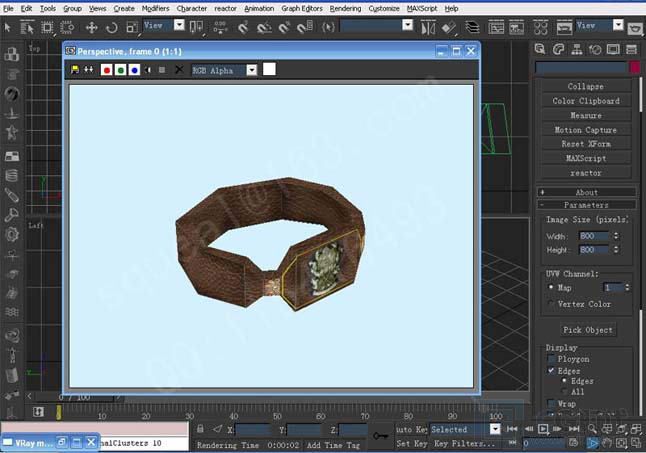Screen dimensions: 646x453
Task: Click Quick Render teapot icon
Action: [x=635, y=28]
